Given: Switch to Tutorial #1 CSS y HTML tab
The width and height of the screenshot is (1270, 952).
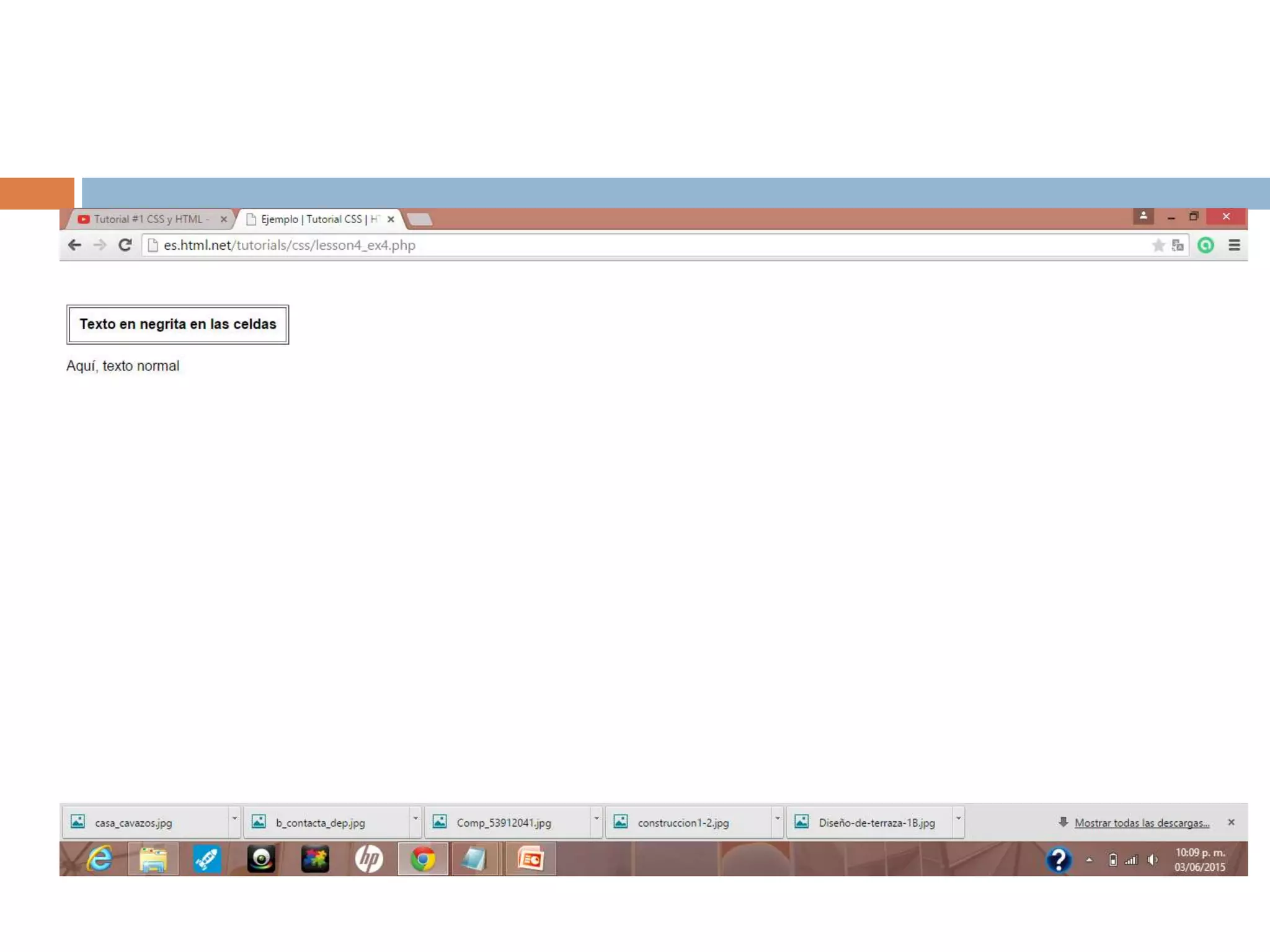Looking at the screenshot, I should 148,219.
